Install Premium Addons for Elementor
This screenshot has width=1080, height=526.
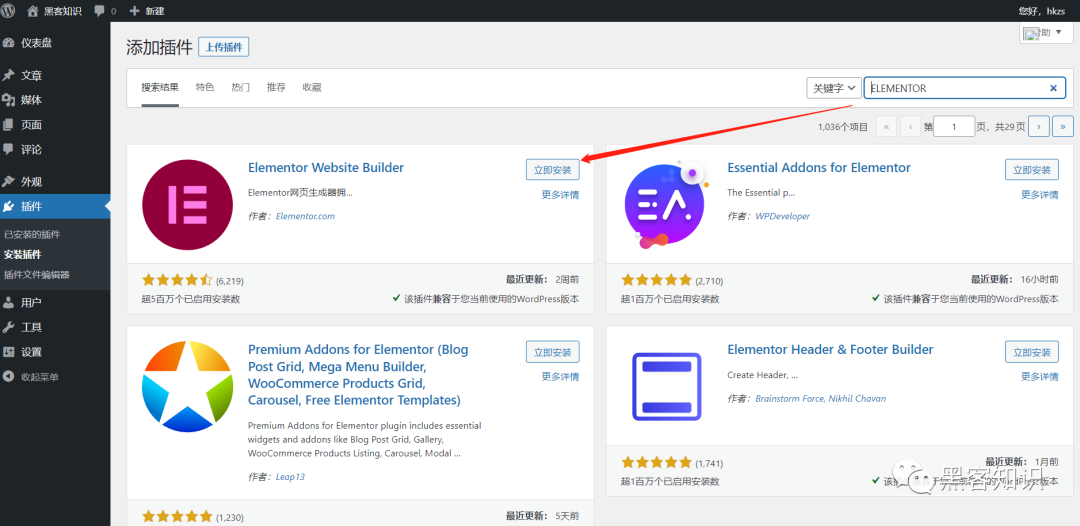552,351
